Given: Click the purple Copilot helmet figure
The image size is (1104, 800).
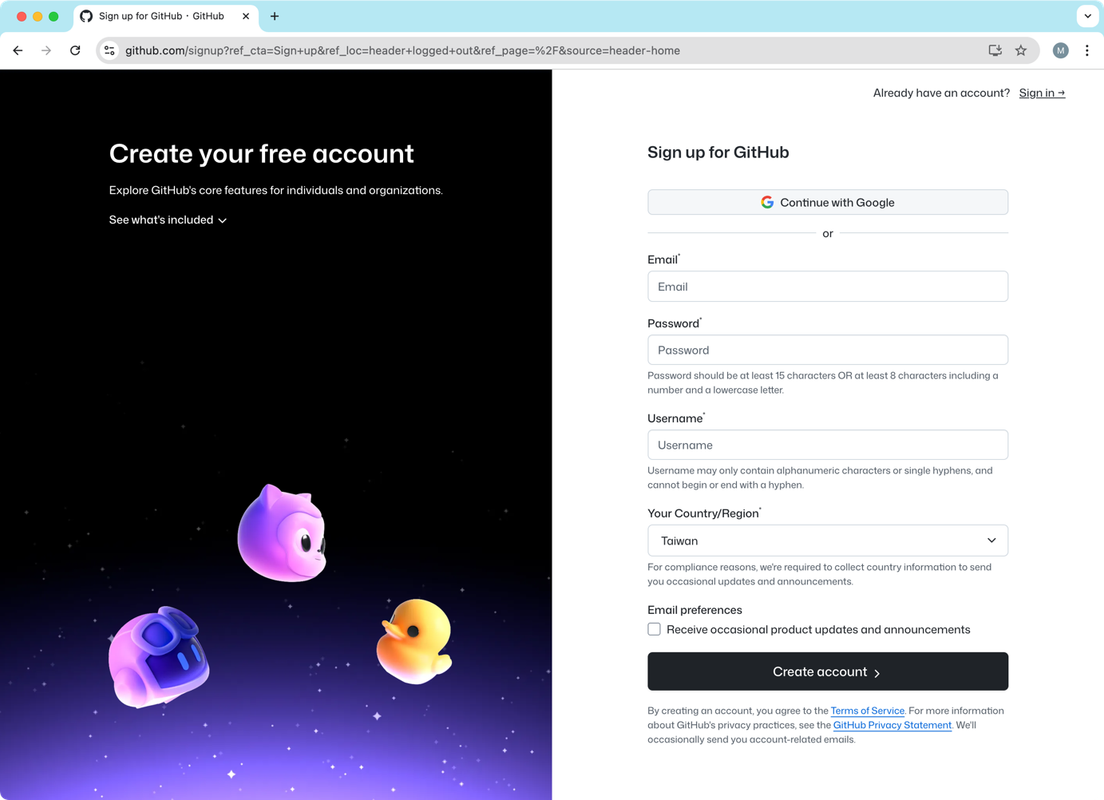Looking at the screenshot, I should click(158, 656).
